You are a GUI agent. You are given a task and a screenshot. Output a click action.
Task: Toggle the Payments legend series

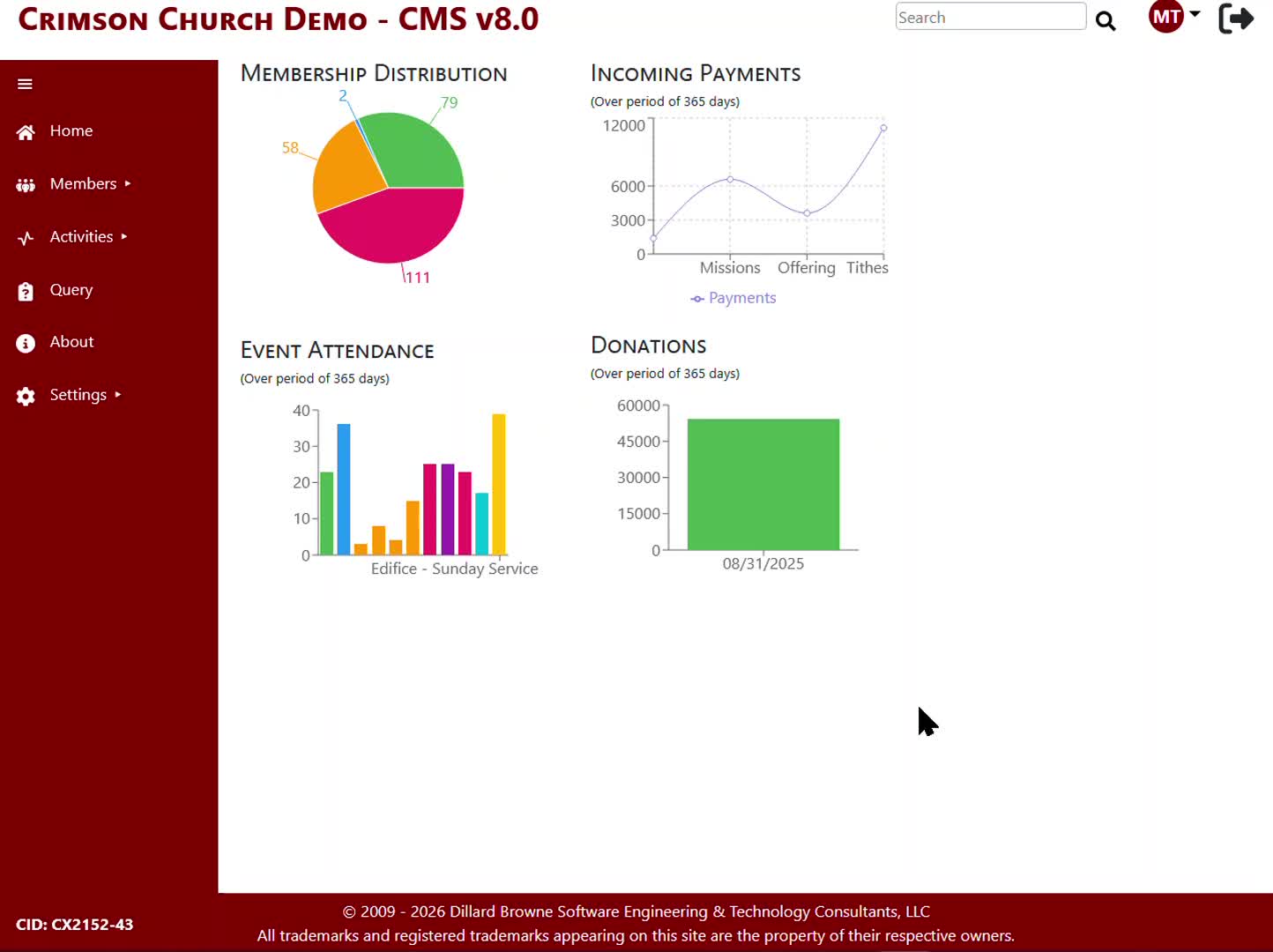(x=733, y=298)
